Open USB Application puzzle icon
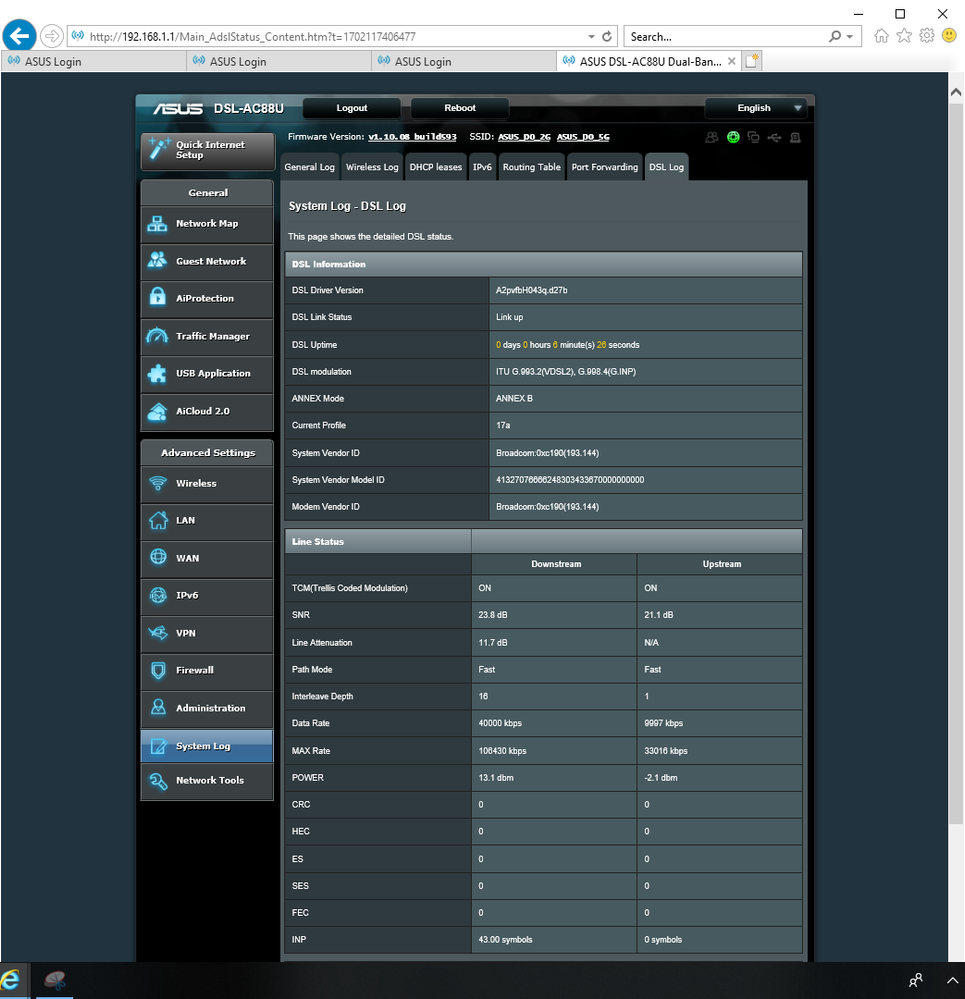The height and width of the screenshot is (999, 965). click(157, 373)
